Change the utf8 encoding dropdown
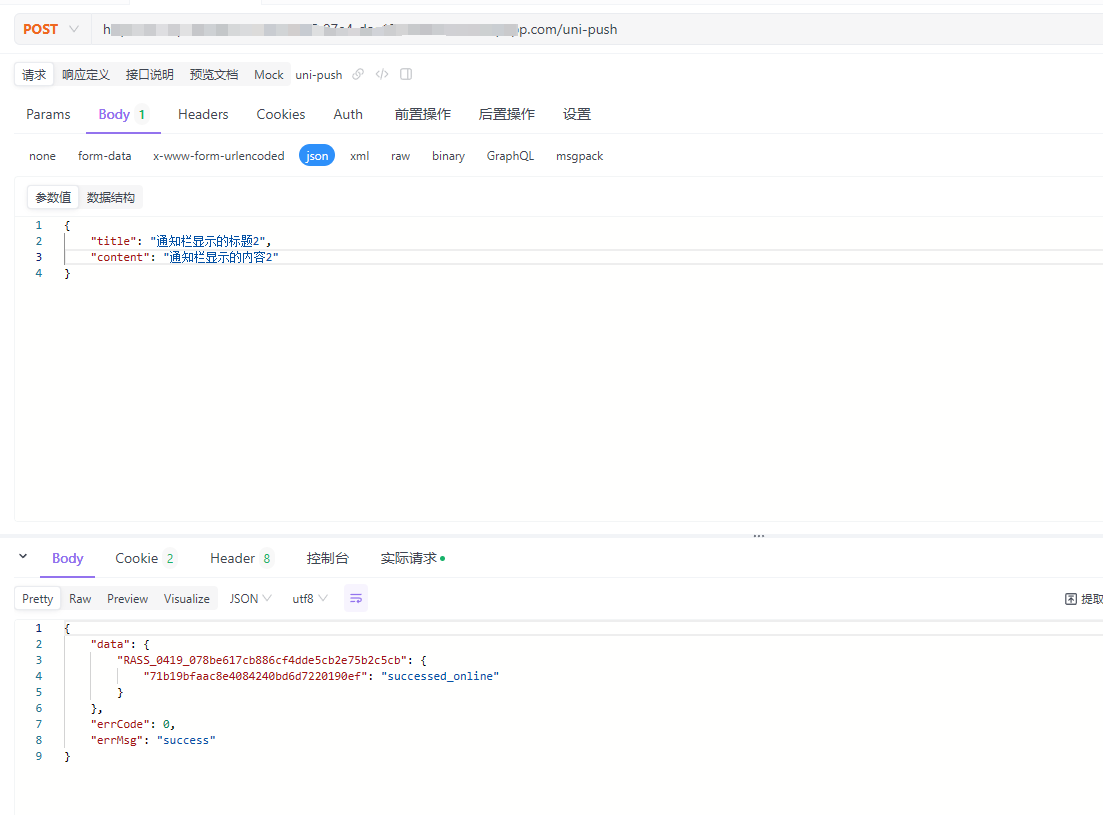The height and width of the screenshot is (815, 1103). point(309,599)
